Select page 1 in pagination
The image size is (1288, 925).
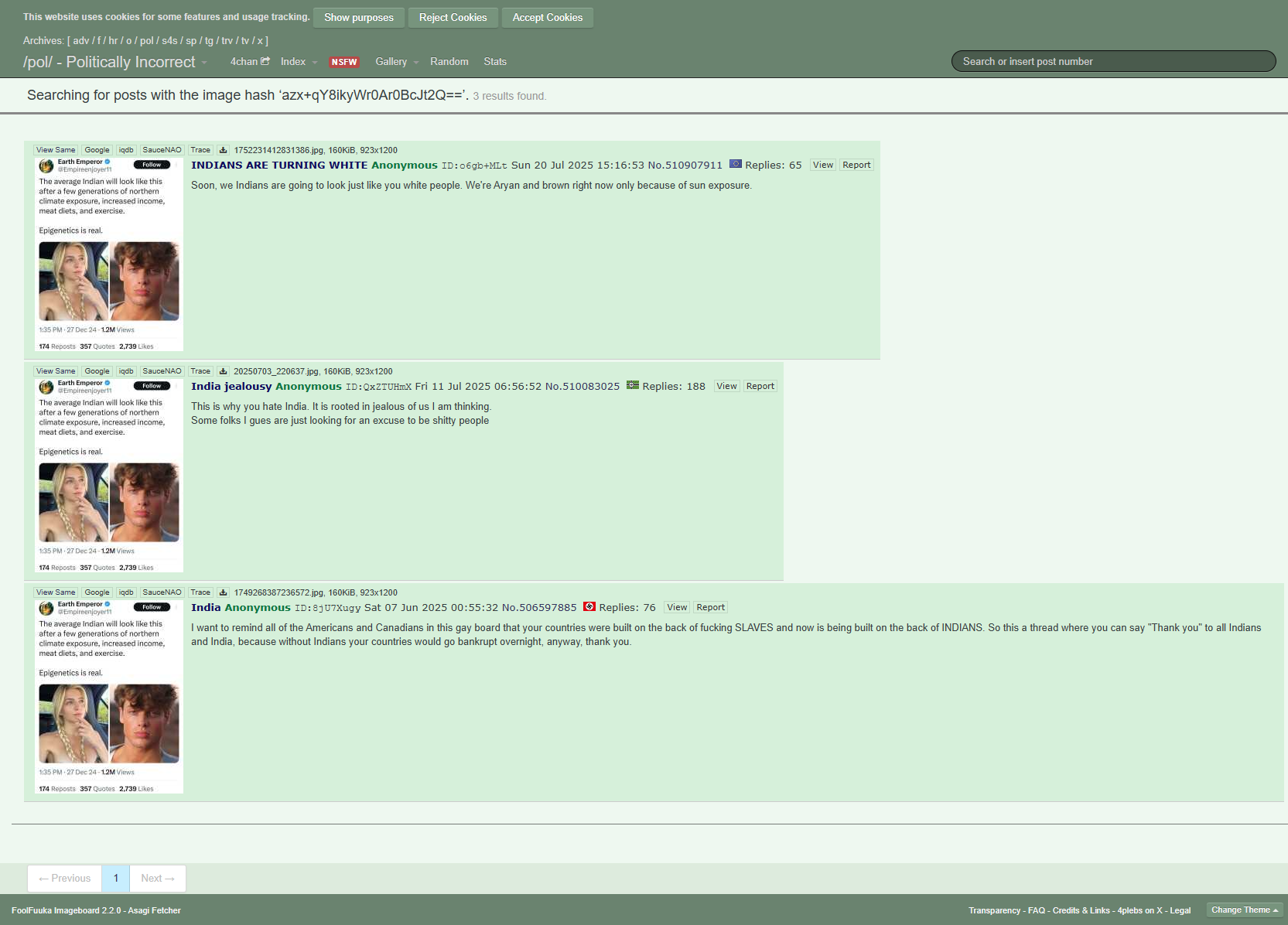(116, 878)
